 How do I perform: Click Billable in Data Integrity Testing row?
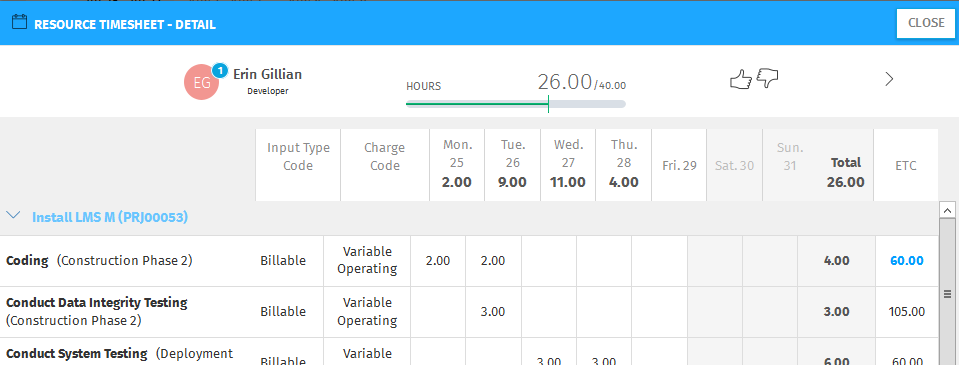tap(283, 312)
